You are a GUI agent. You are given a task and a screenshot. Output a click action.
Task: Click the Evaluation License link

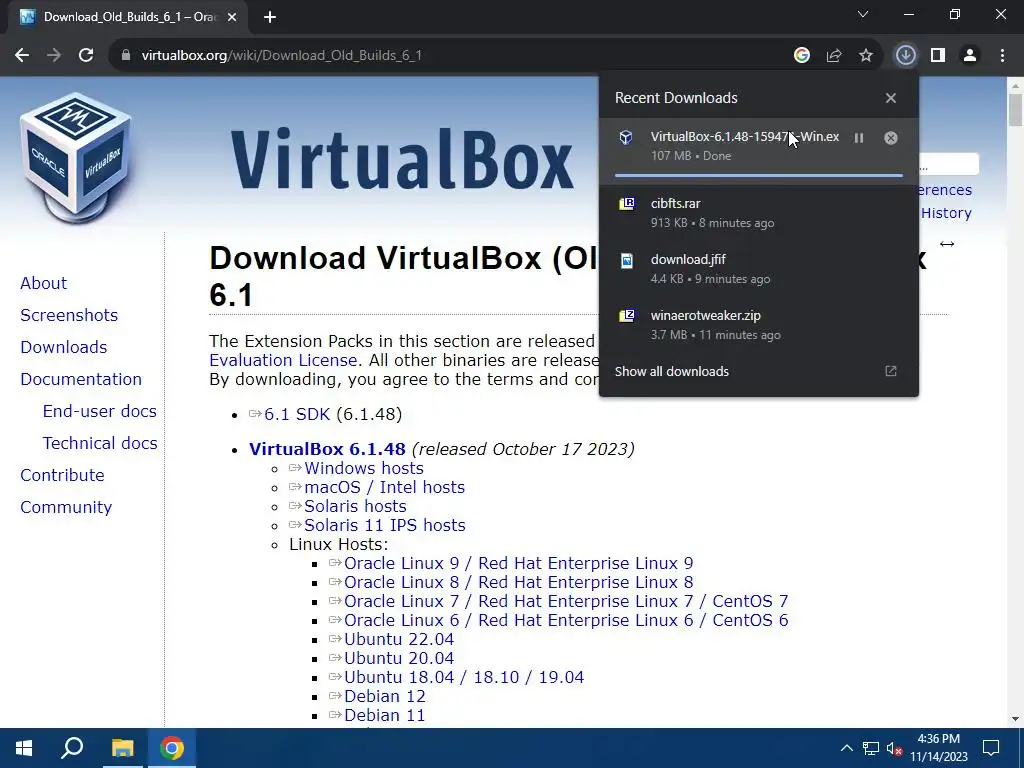[283, 360]
